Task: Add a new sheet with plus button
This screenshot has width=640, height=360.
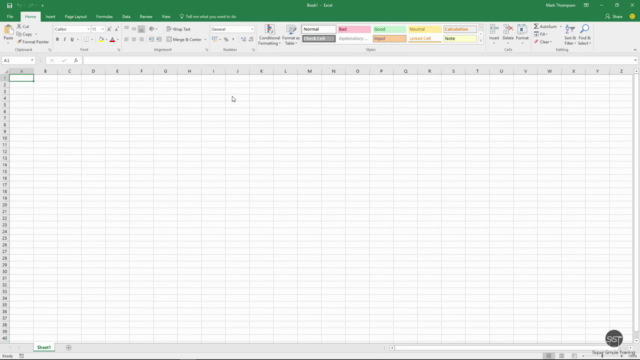Action: click(x=69, y=347)
